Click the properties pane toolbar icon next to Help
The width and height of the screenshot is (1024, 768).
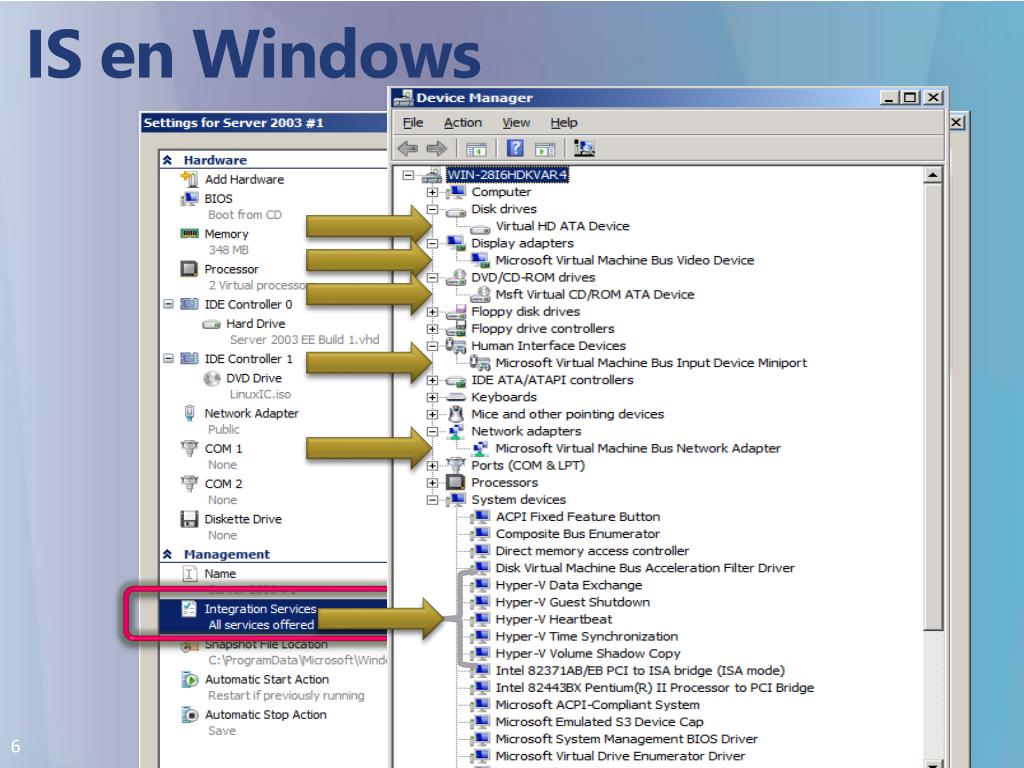click(x=545, y=149)
